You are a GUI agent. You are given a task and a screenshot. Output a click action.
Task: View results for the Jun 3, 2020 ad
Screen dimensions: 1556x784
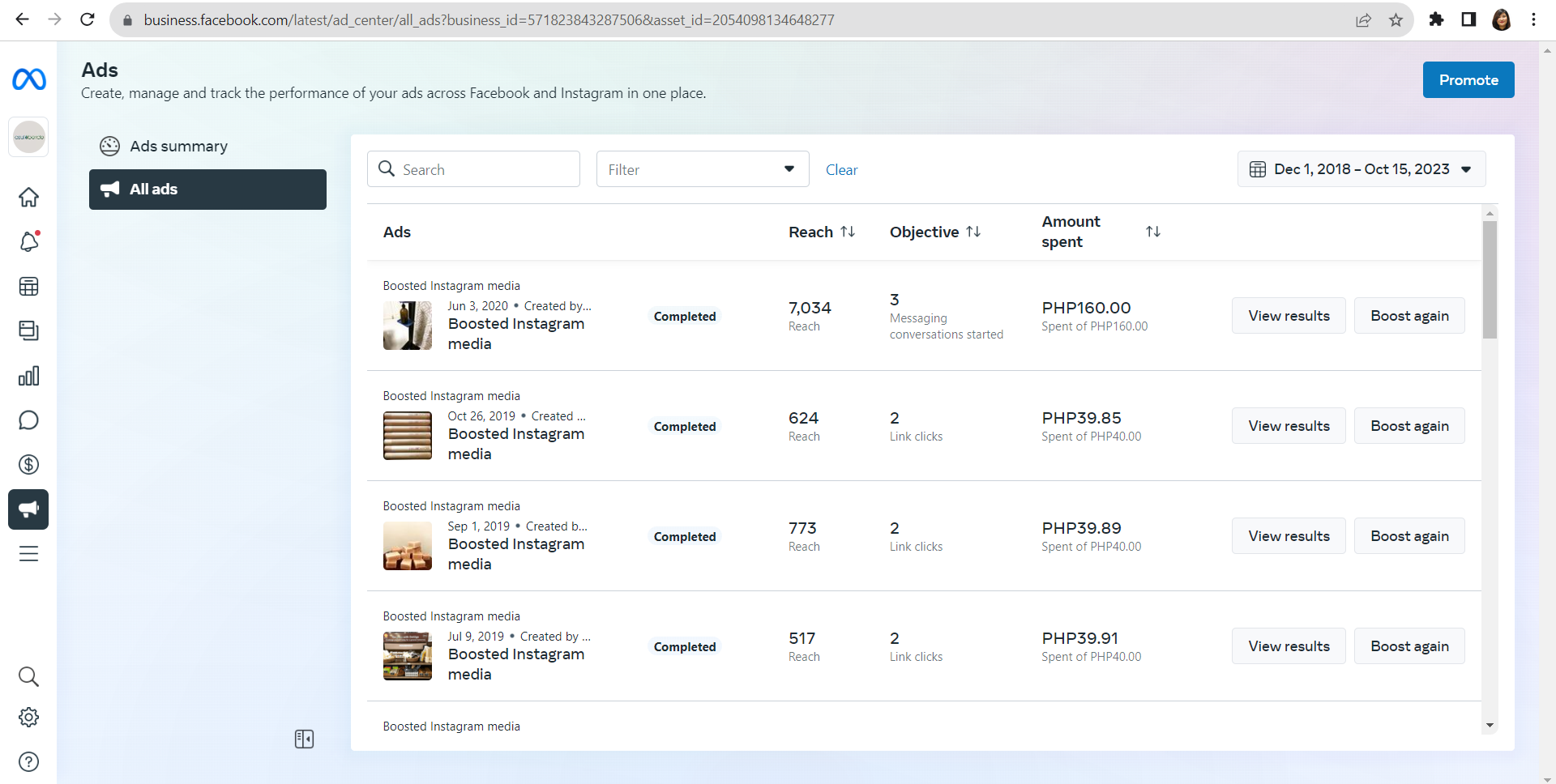1289,316
